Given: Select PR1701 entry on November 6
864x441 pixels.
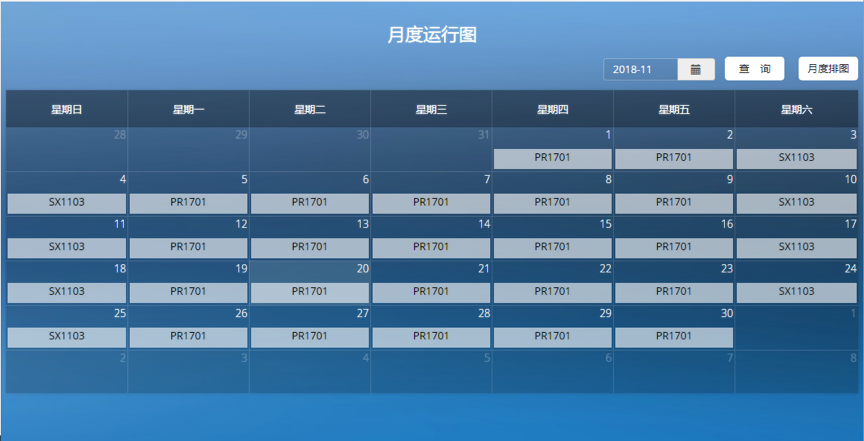Looking at the screenshot, I should click(310, 203).
